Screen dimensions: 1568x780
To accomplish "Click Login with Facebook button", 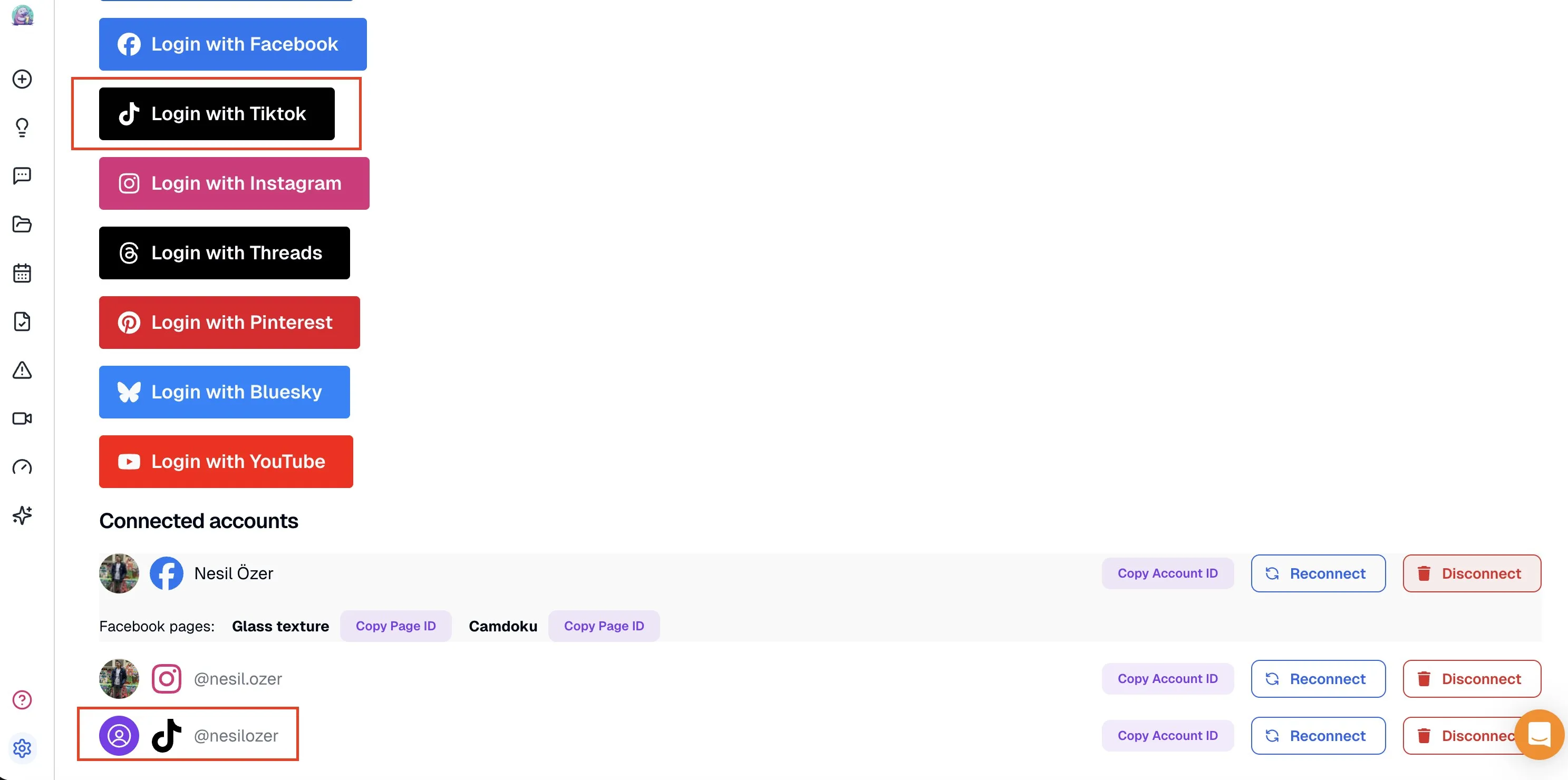I will click(x=233, y=44).
